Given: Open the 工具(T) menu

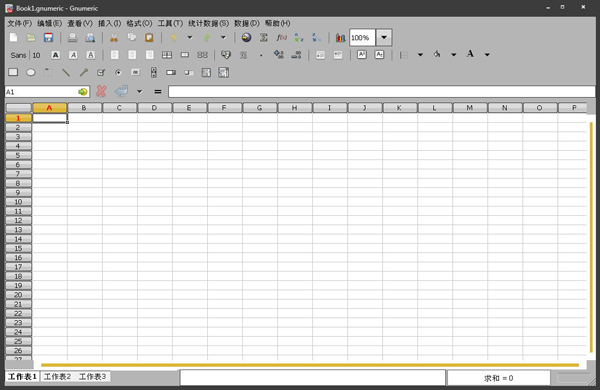Looking at the screenshot, I should tap(170, 23).
